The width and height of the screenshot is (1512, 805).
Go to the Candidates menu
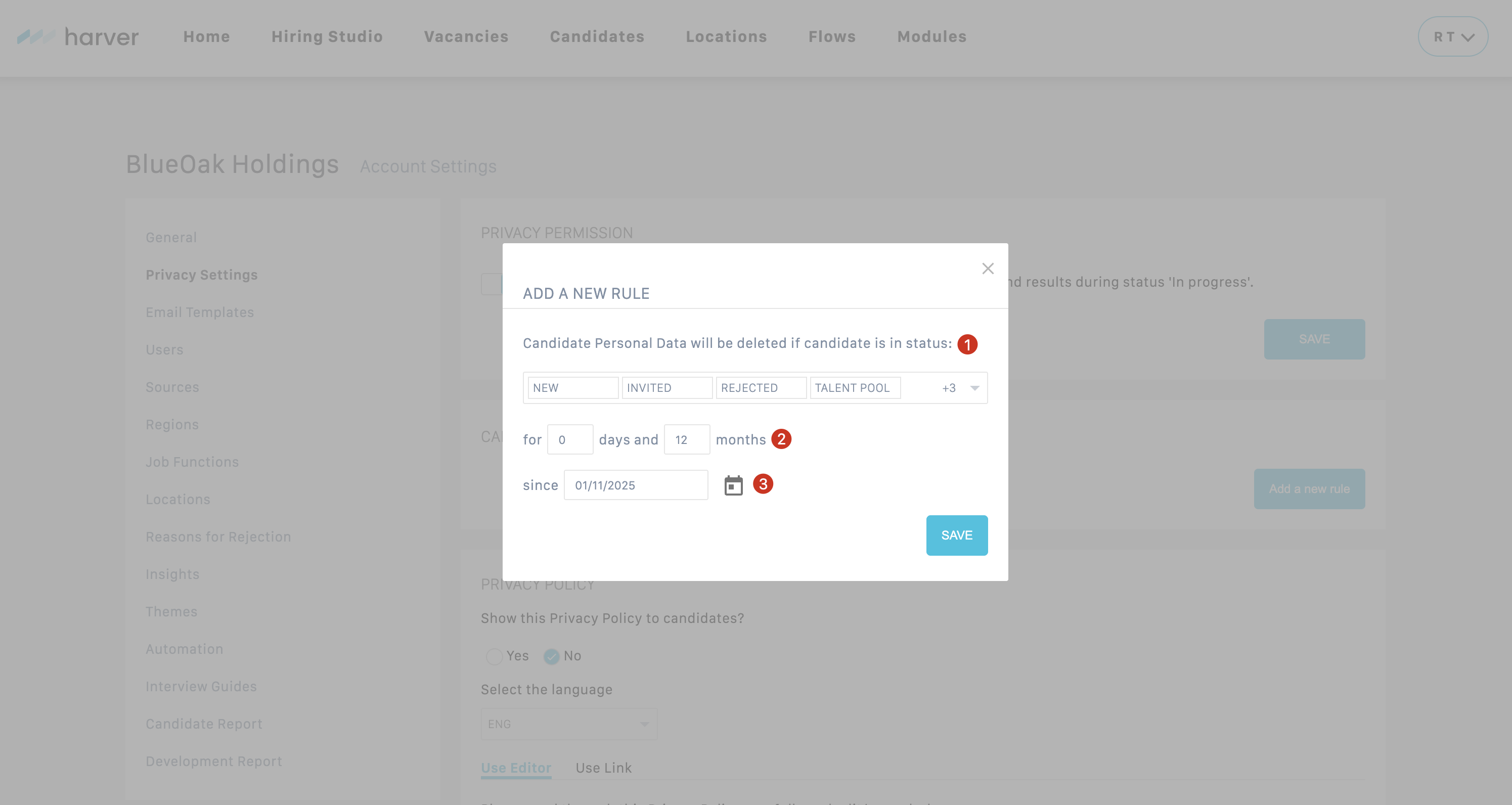(x=597, y=37)
